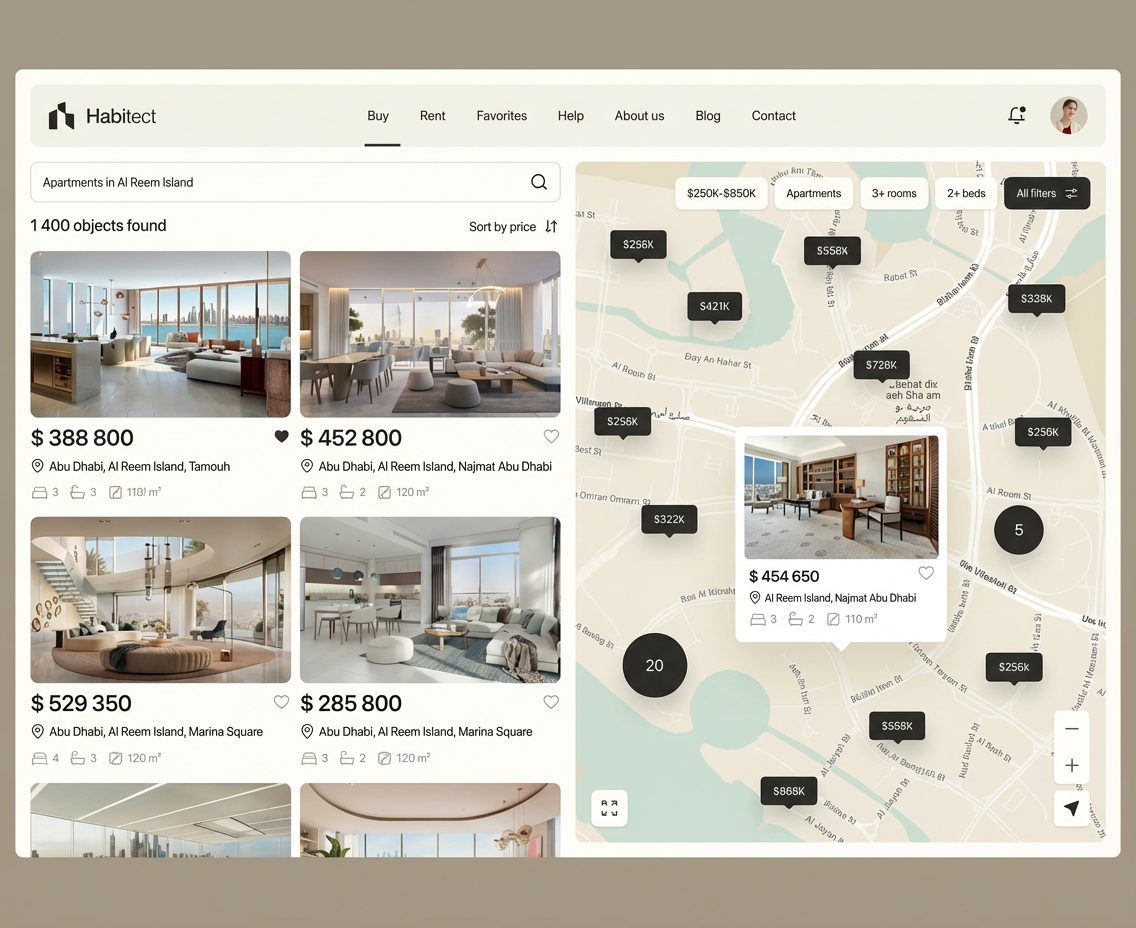The image size is (1136, 928).
Task: Click the search magnifier icon
Action: coord(539,182)
